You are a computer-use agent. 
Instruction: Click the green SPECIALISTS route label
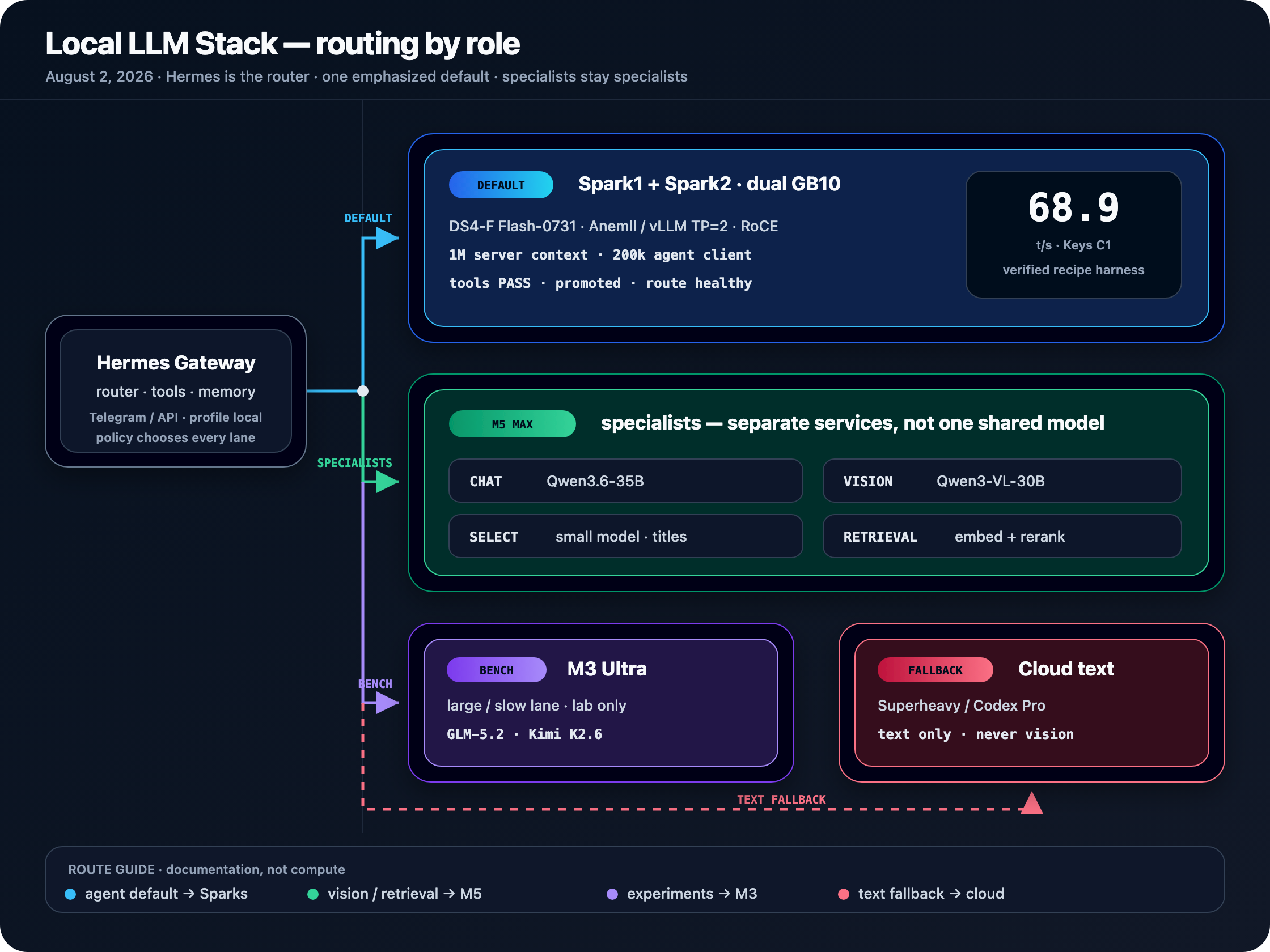(355, 463)
